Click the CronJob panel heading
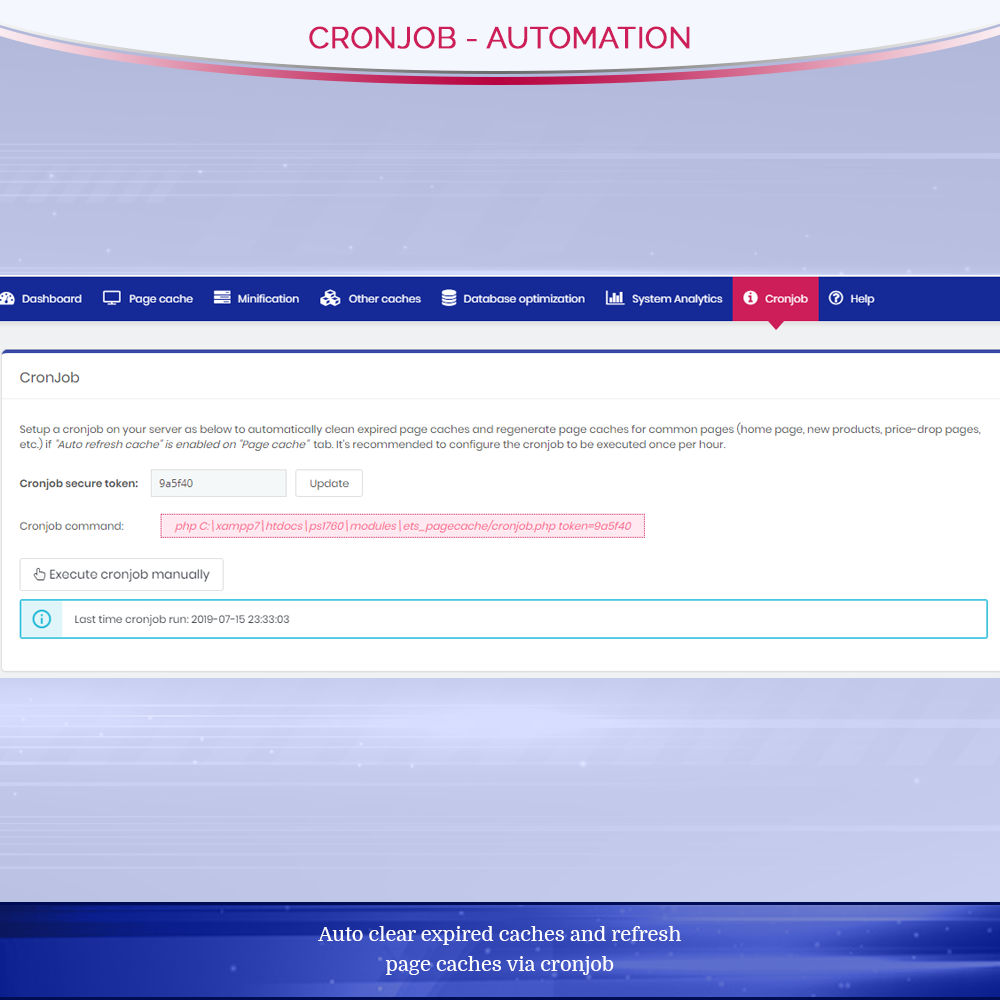 pos(50,378)
